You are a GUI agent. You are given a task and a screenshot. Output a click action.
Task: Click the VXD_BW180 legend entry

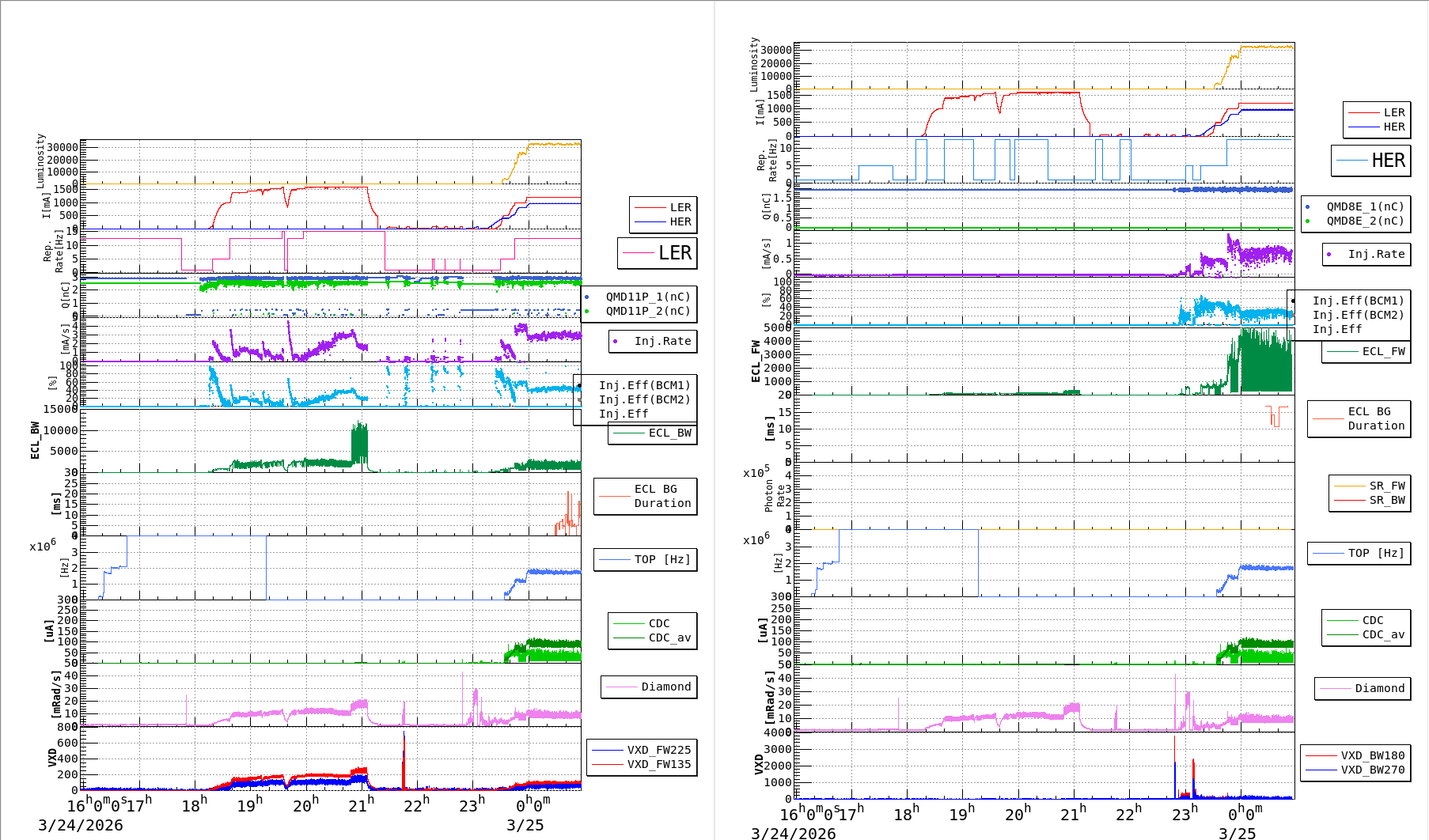(x=1371, y=756)
